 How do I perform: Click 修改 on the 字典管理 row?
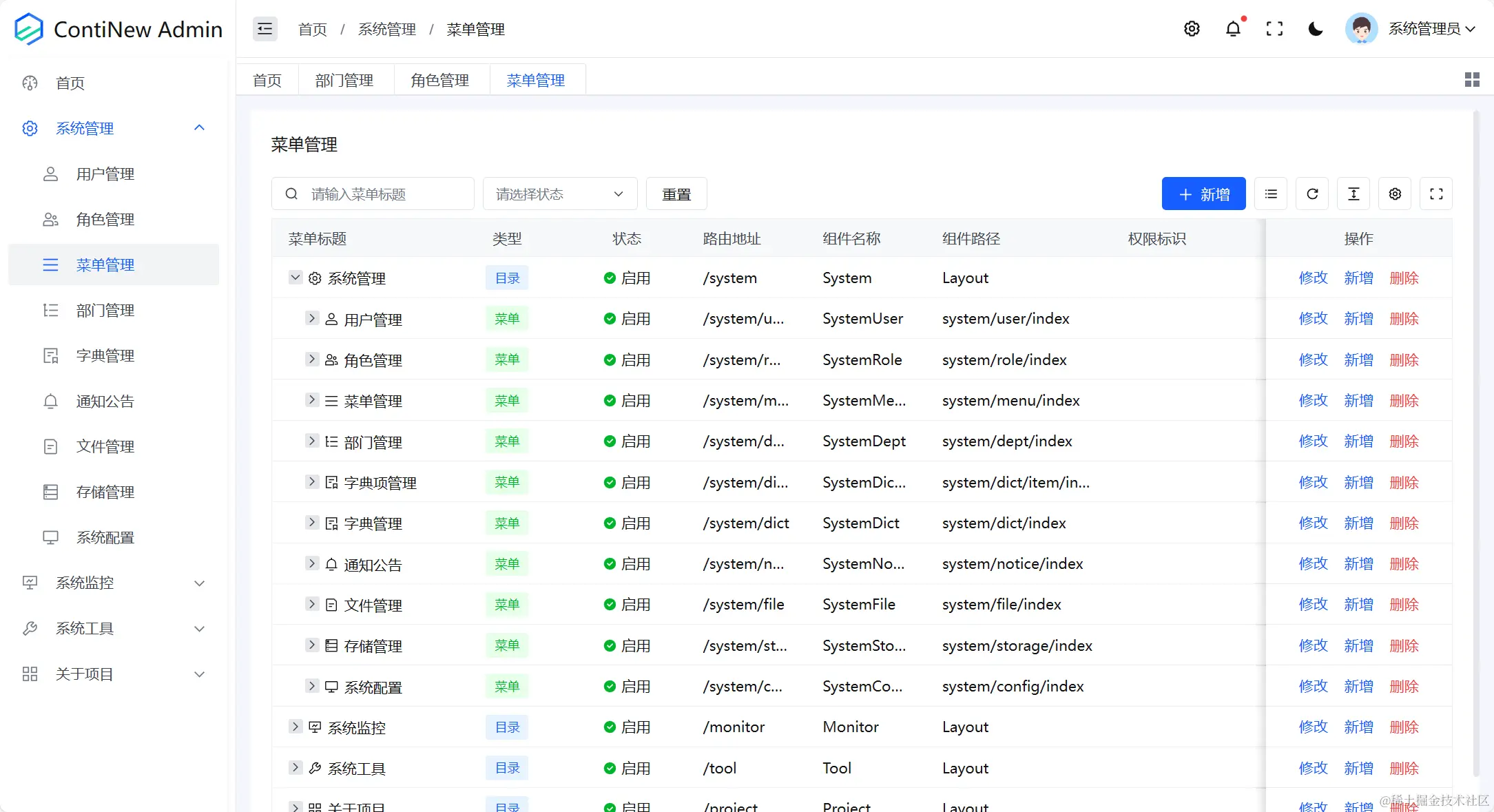coord(1312,523)
